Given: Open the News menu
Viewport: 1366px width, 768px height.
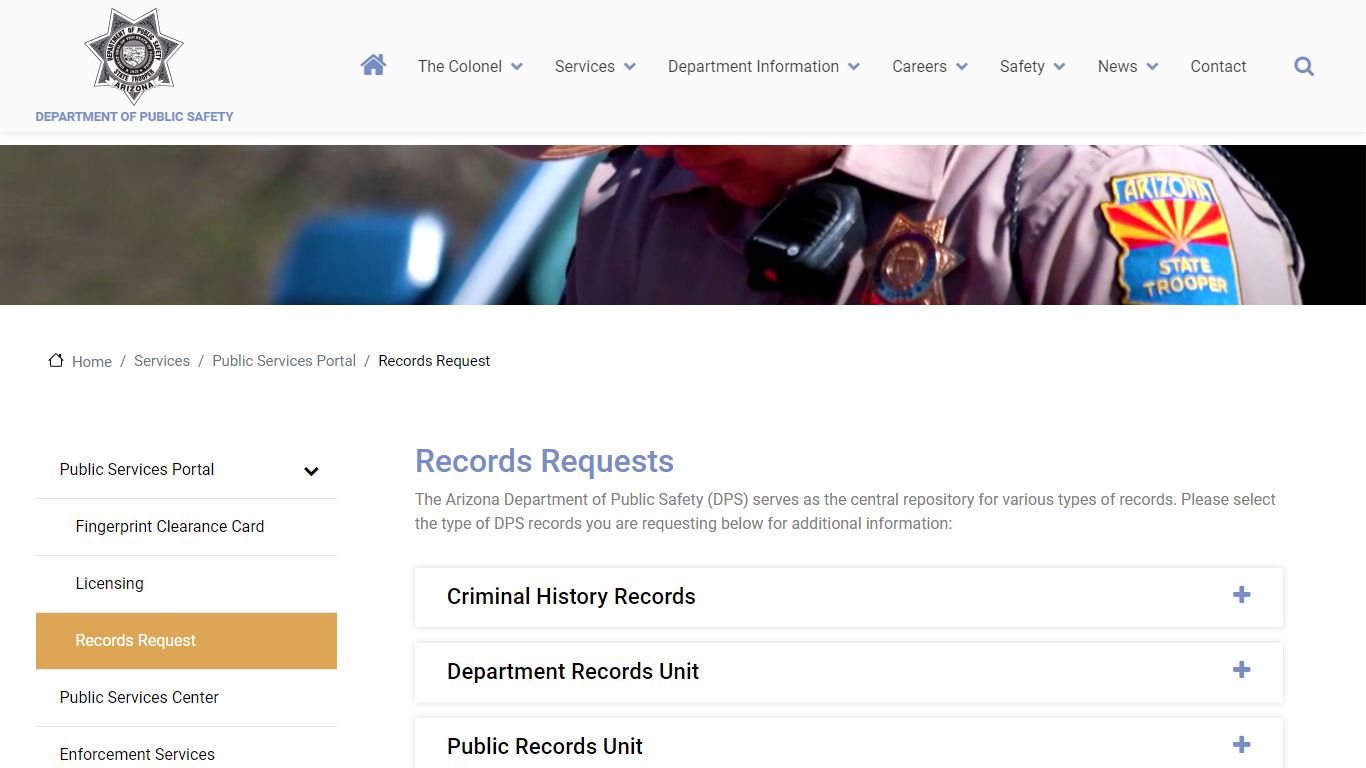Looking at the screenshot, I should pos(1117,66).
